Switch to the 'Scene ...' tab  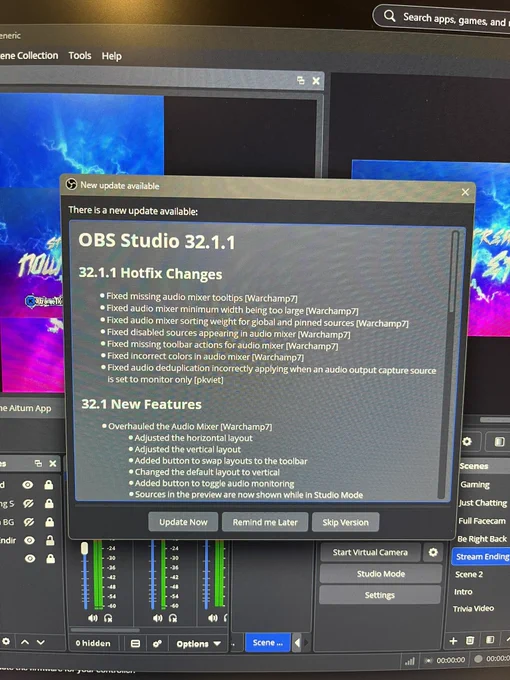(268, 642)
